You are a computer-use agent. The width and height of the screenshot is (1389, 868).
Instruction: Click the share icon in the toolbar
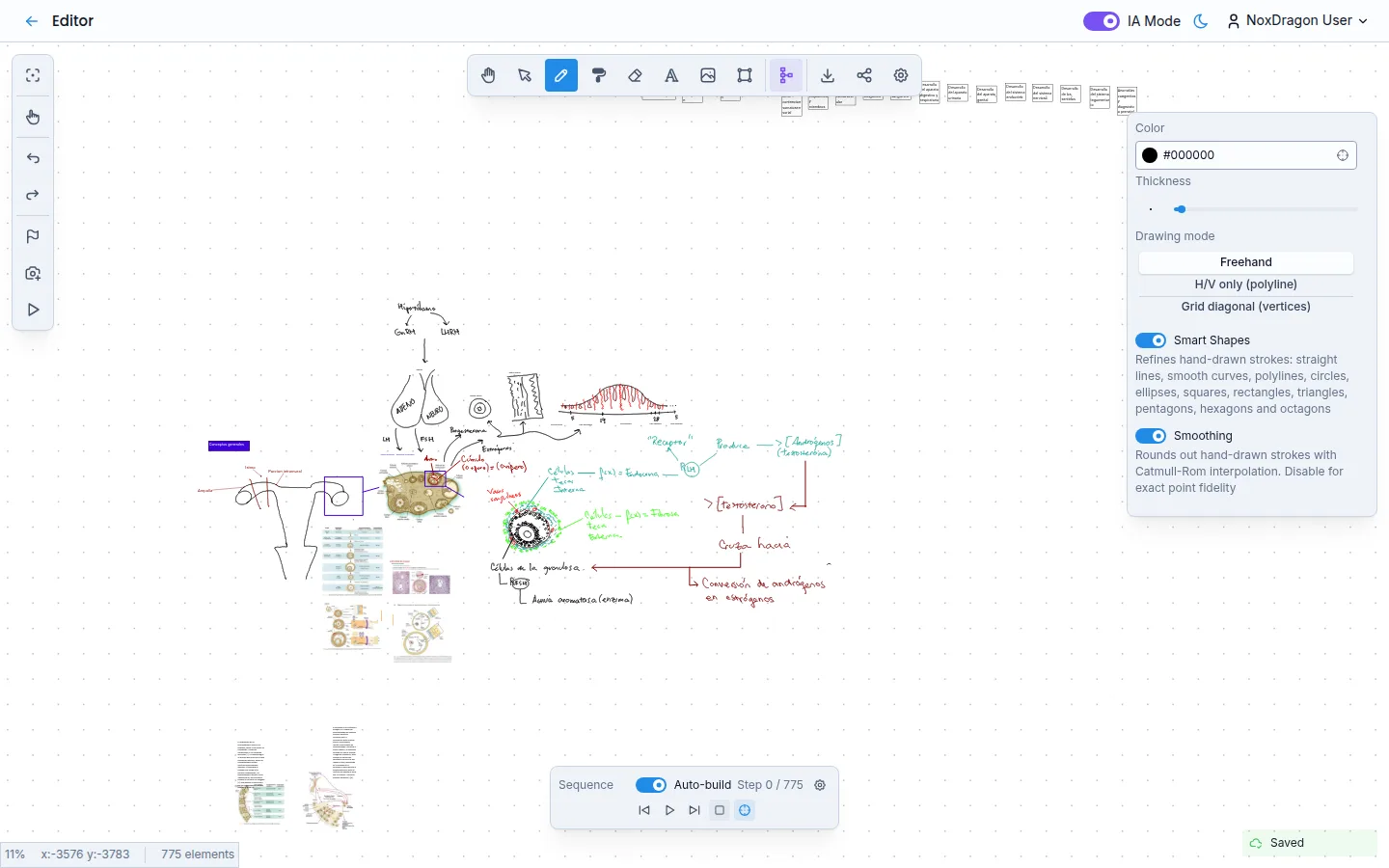click(x=864, y=75)
